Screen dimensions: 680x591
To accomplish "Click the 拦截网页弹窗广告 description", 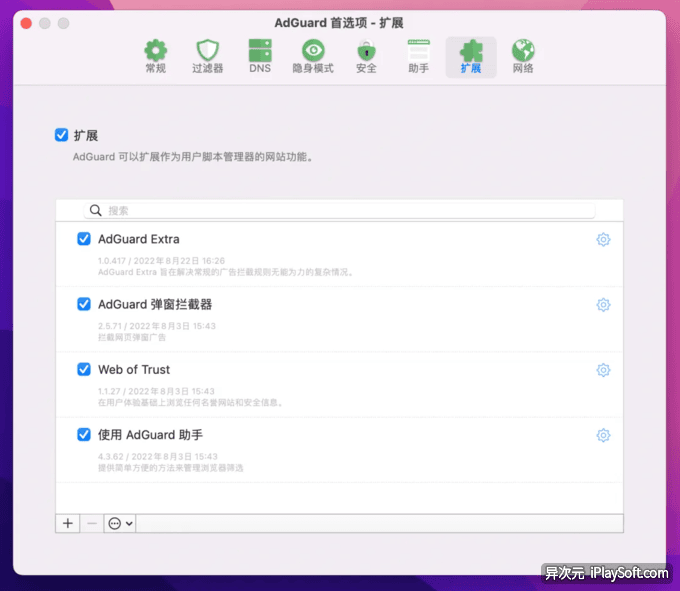I will tap(132, 337).
